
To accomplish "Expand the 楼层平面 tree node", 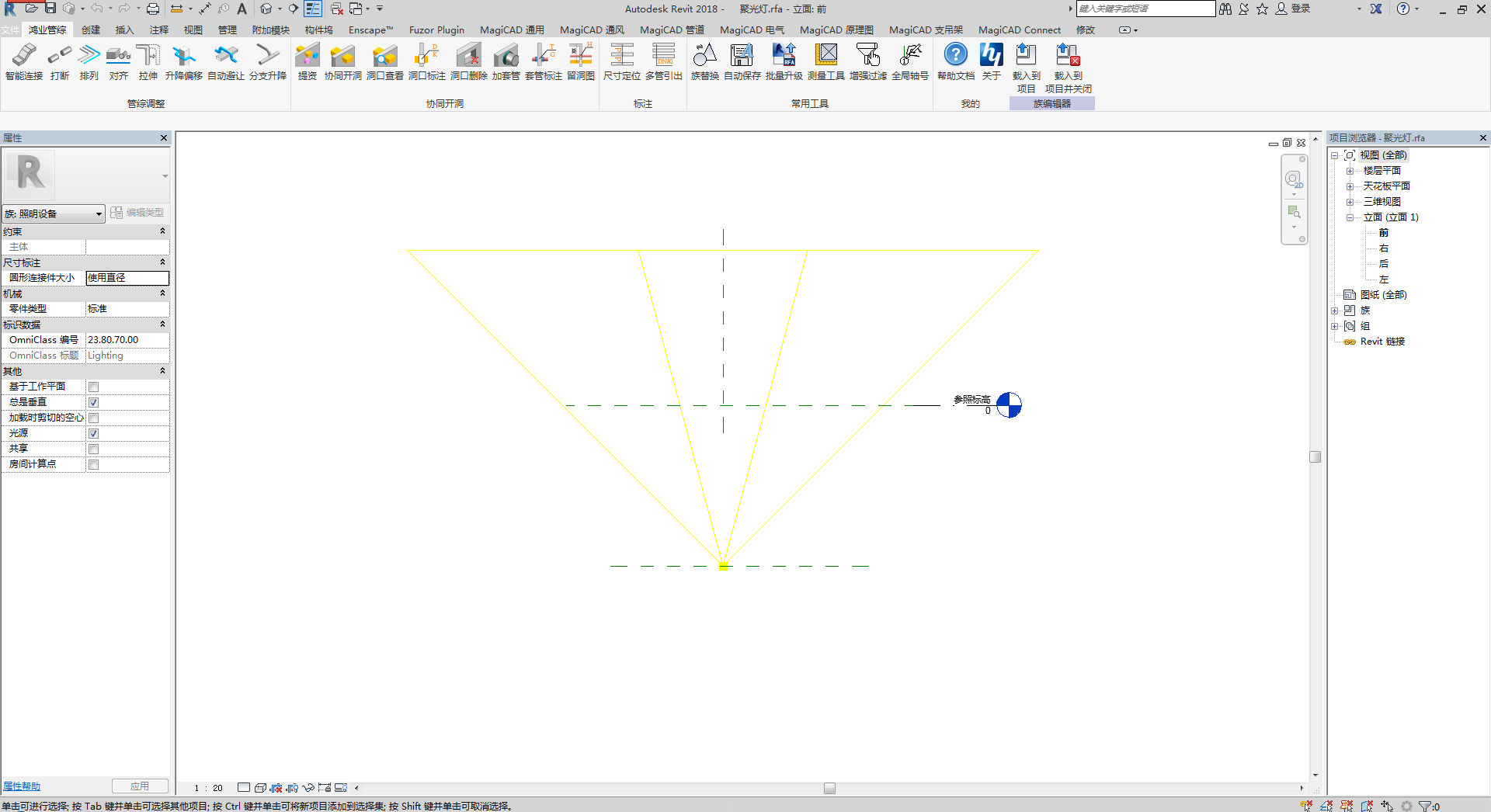I will click(1350, 171).
